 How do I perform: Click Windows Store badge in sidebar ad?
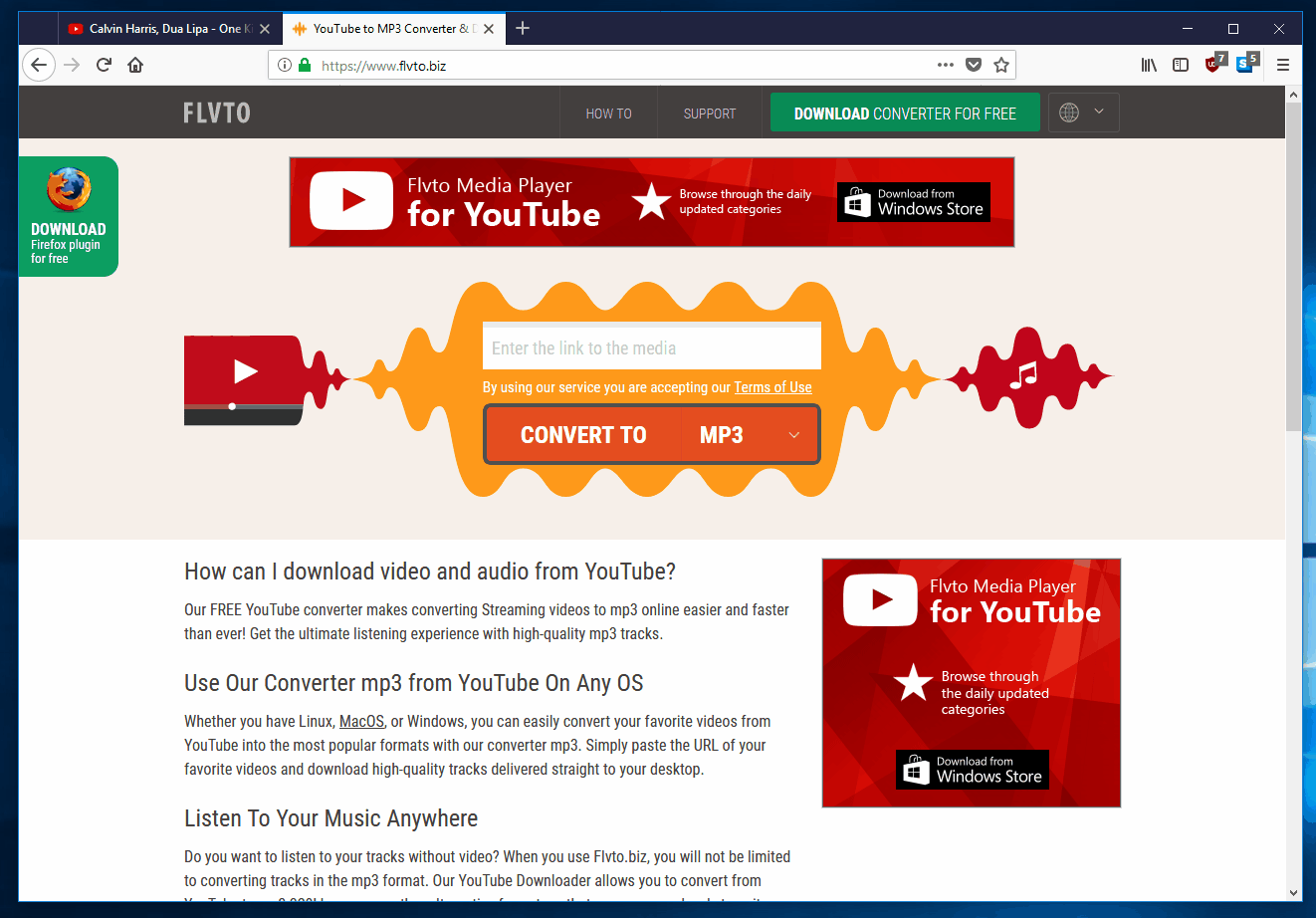[973, 770]
